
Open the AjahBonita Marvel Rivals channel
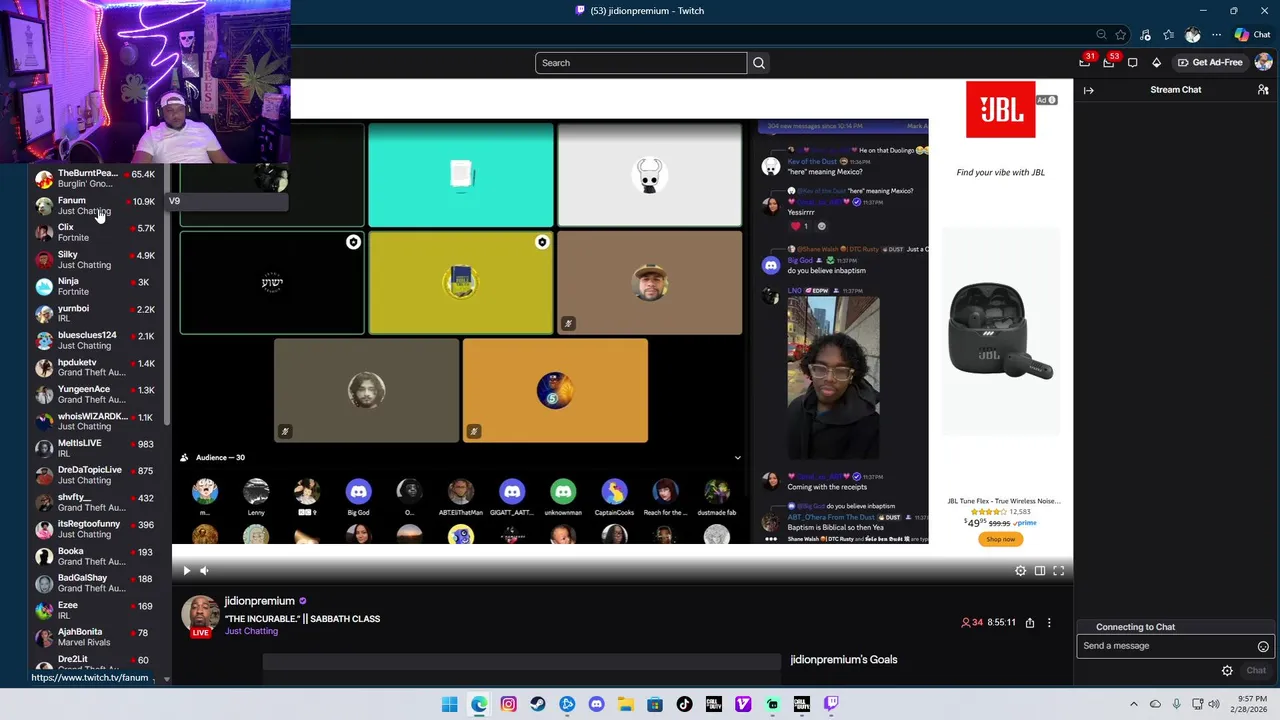pyautogui.click(x=98, y=637)
